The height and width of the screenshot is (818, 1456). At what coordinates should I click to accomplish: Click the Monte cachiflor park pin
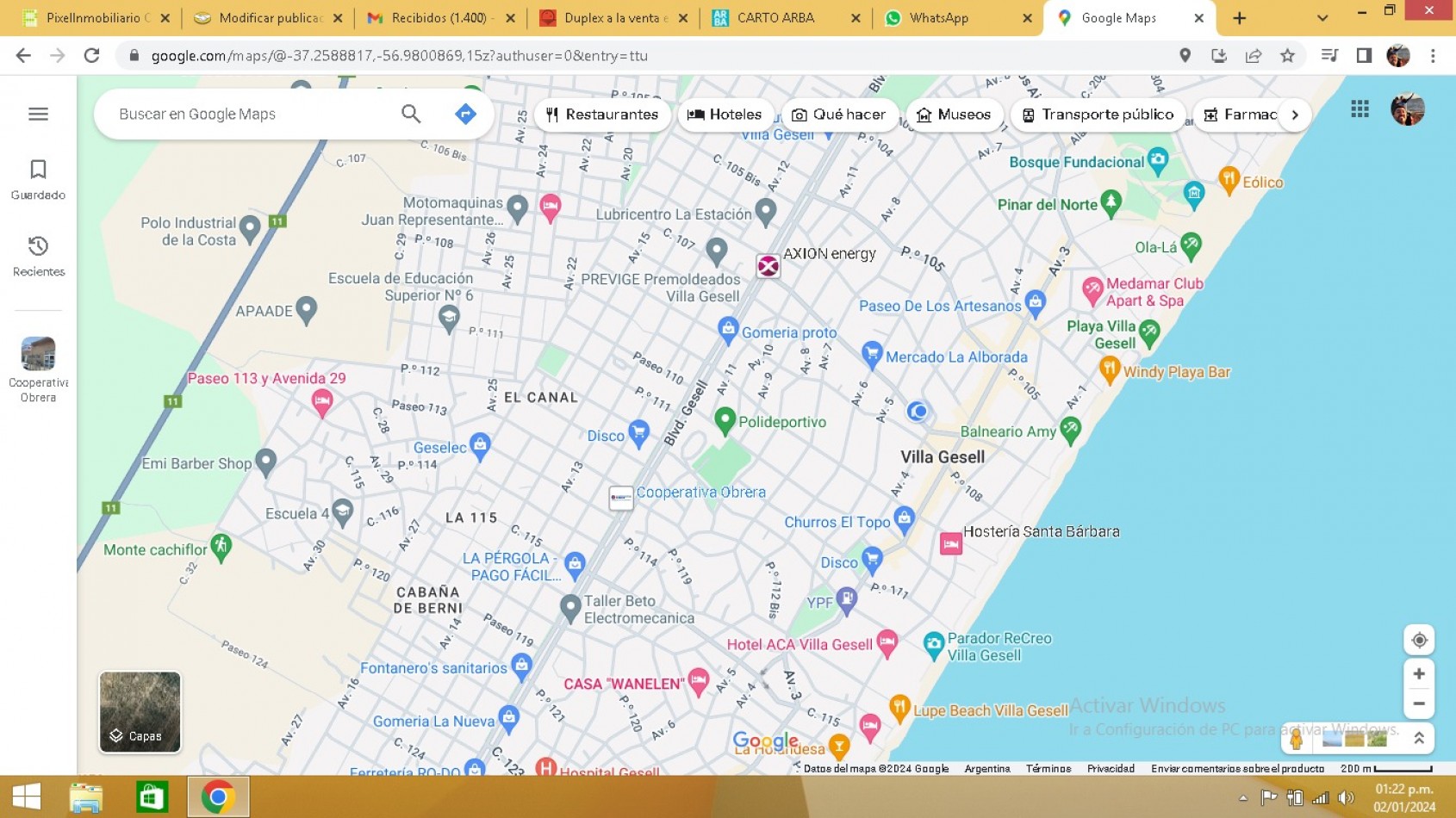tap(221, 547)
